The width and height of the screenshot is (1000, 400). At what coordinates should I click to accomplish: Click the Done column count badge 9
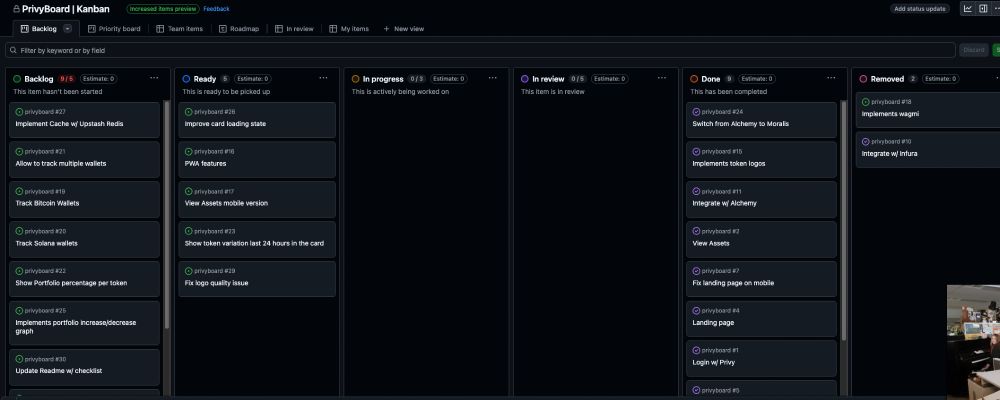[729, 79]
